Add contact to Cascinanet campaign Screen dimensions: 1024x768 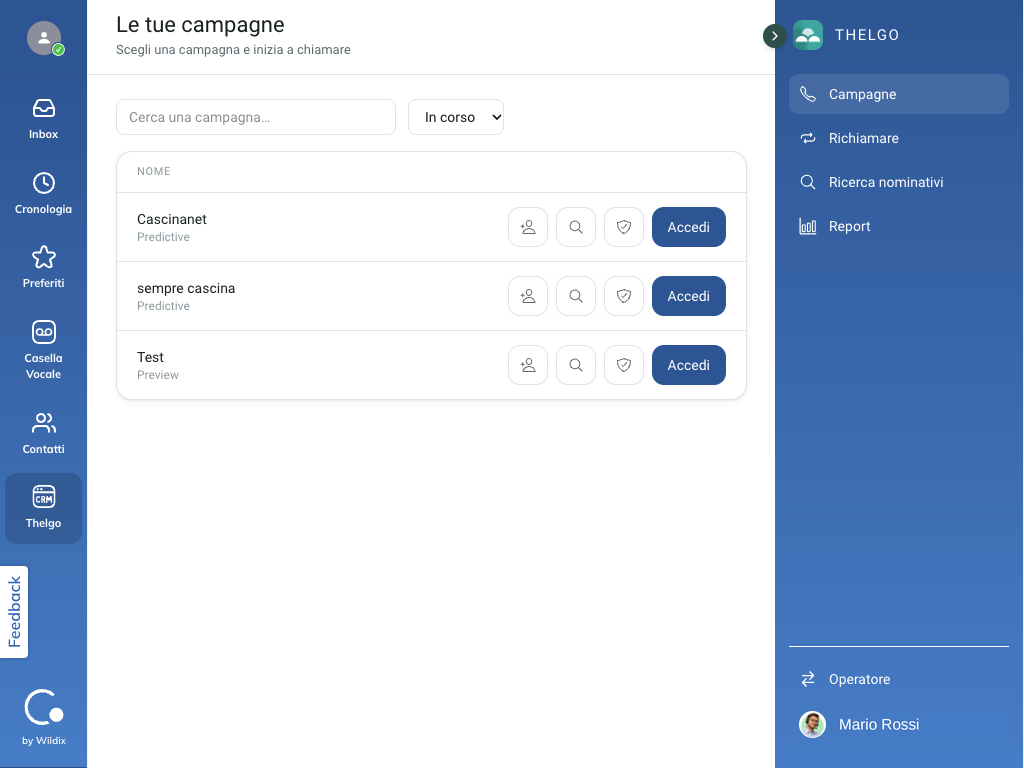(528, 227)
